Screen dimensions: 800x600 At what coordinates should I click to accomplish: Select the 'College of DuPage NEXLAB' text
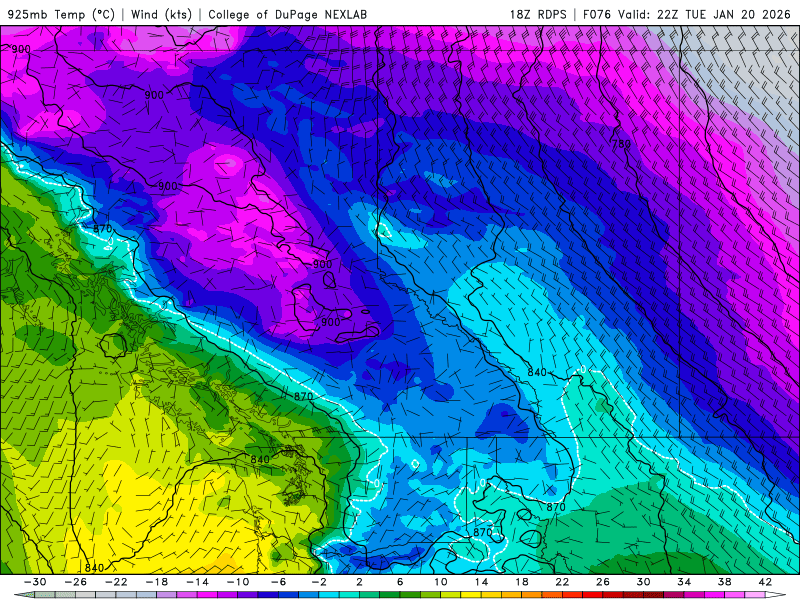(287, 14)
